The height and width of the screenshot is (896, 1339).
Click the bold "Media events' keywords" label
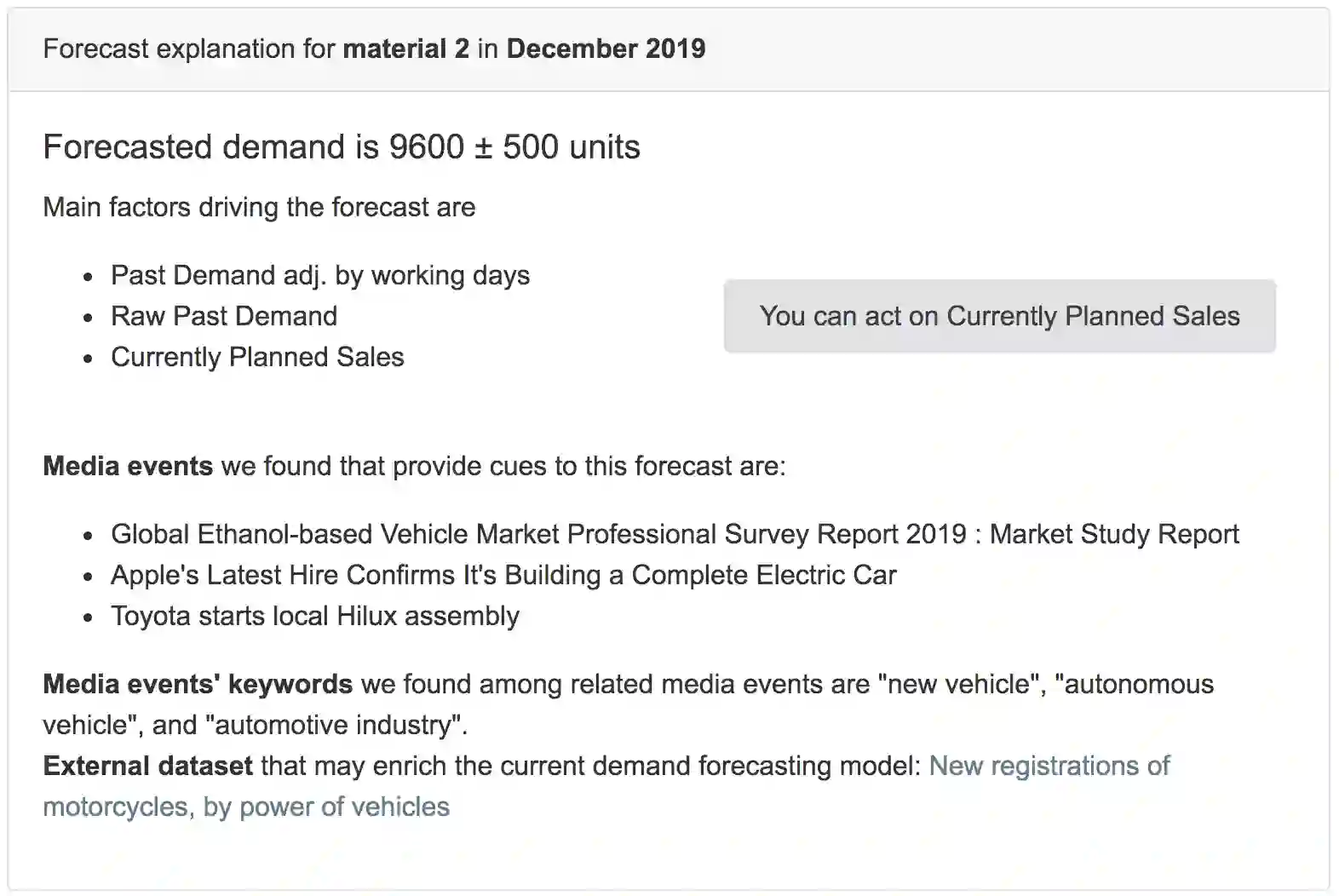(198, 684)
